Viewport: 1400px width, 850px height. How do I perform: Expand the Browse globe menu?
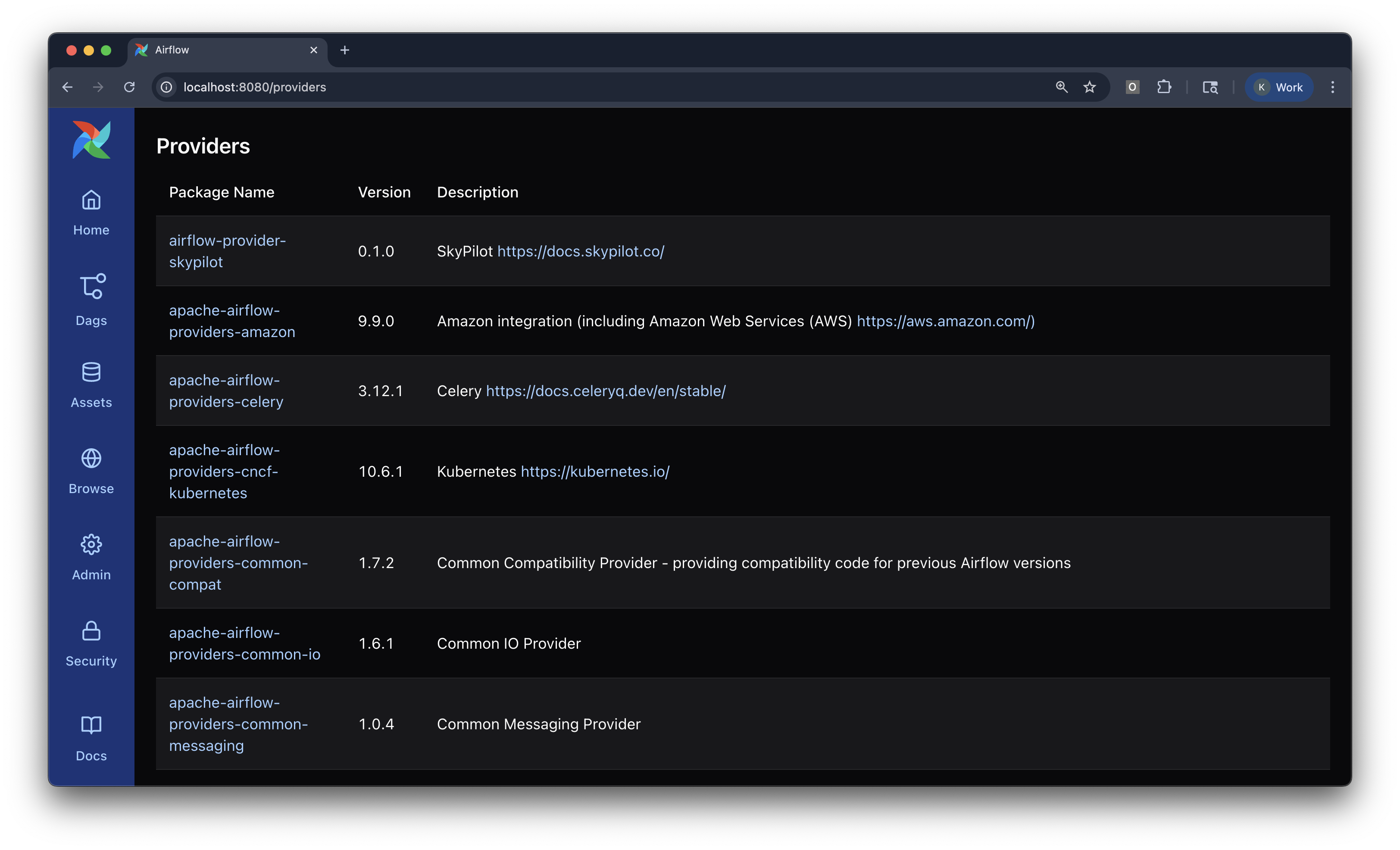coord(91,472)
